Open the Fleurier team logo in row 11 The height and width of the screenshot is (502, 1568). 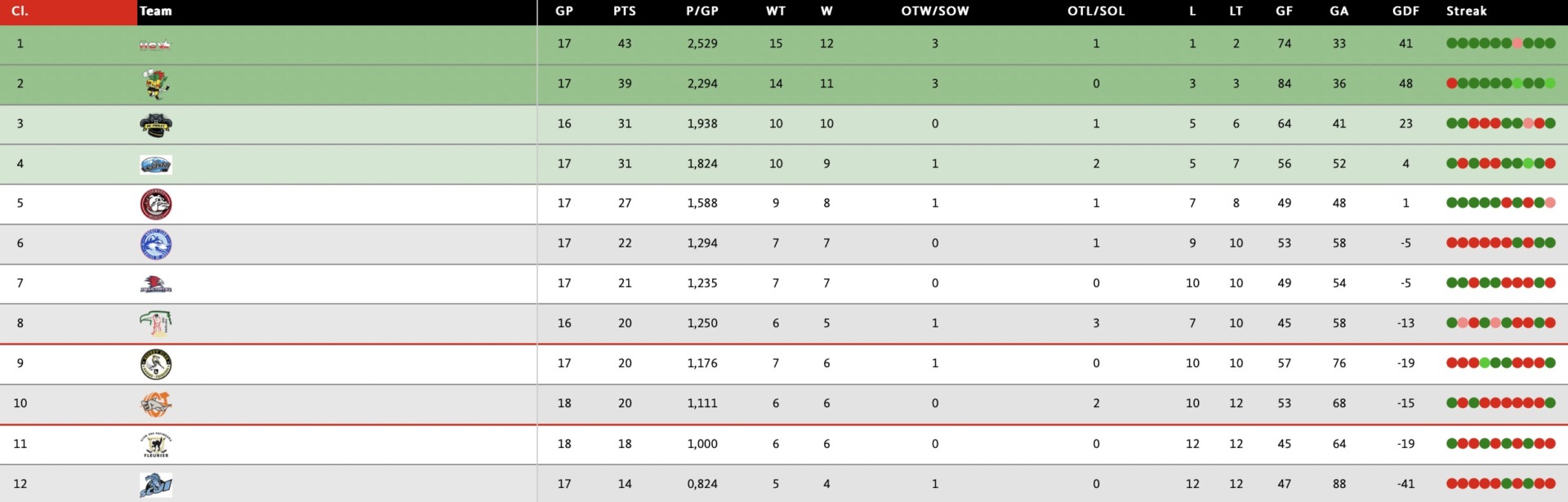tap(156, 445)
